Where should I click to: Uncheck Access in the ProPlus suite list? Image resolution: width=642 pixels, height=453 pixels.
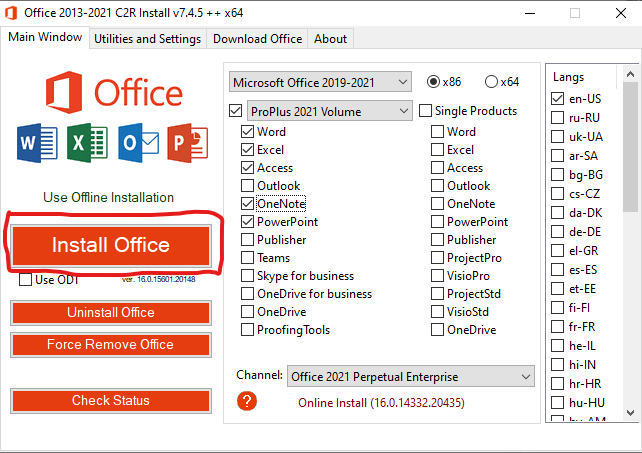[247, 168]
